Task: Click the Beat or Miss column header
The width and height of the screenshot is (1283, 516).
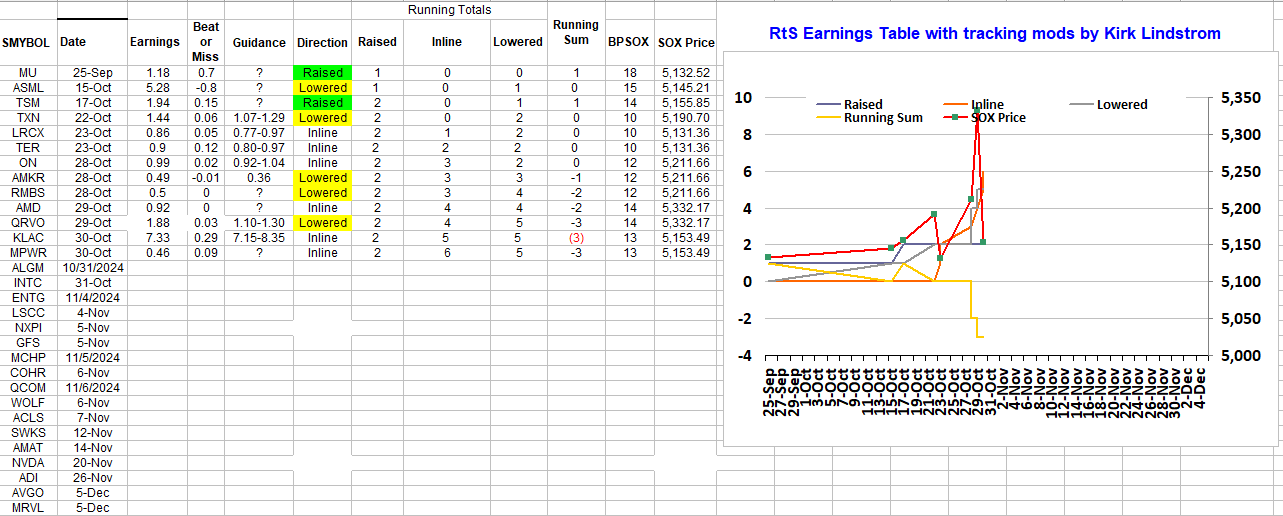Action: tap(205, 42)
